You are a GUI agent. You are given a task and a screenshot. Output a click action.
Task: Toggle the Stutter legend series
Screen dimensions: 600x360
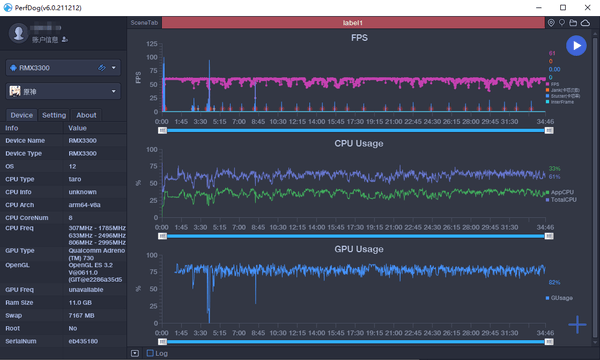(x=562, y=96)
